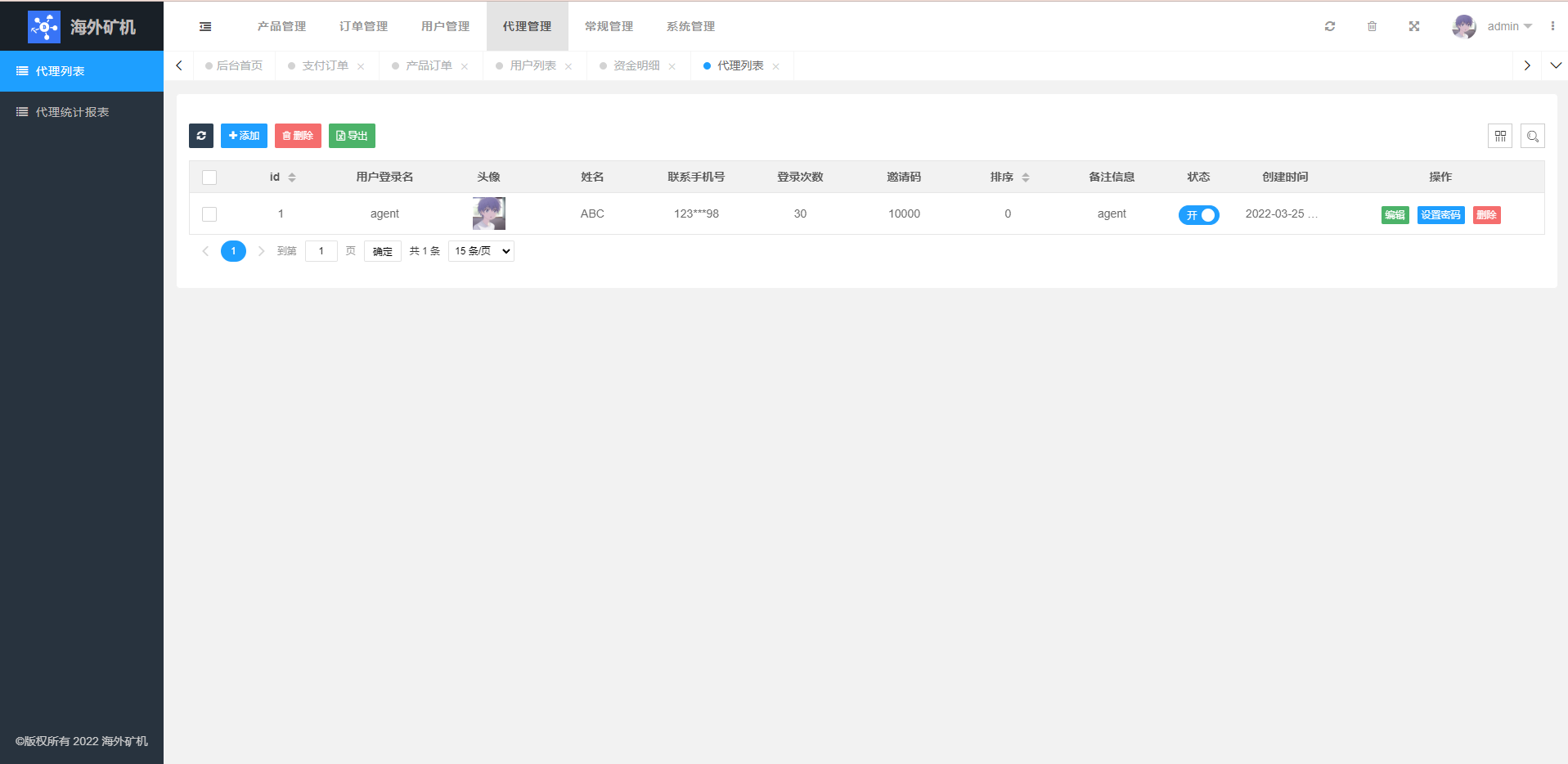Toggle the agent status switch off

pos(1198,214)
